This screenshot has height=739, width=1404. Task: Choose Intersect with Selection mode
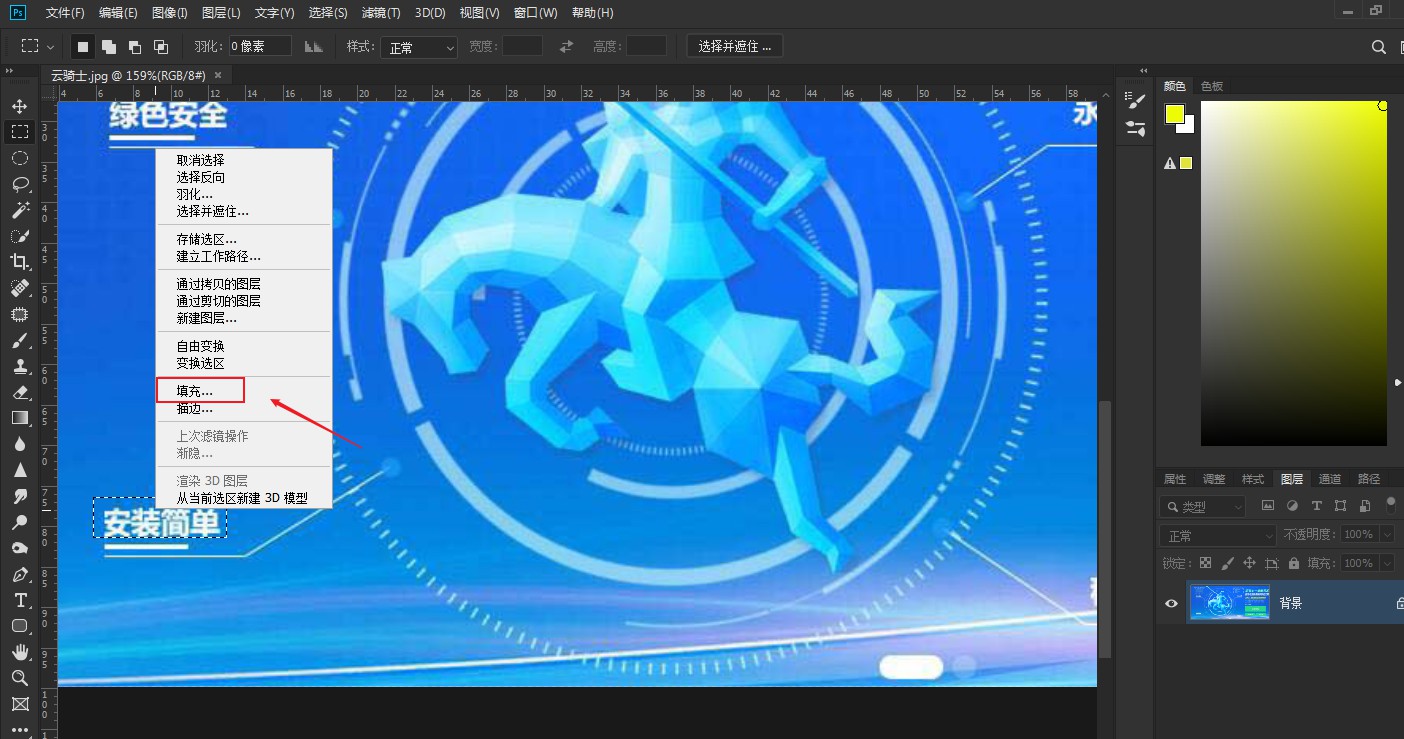[x=161, y=47]
